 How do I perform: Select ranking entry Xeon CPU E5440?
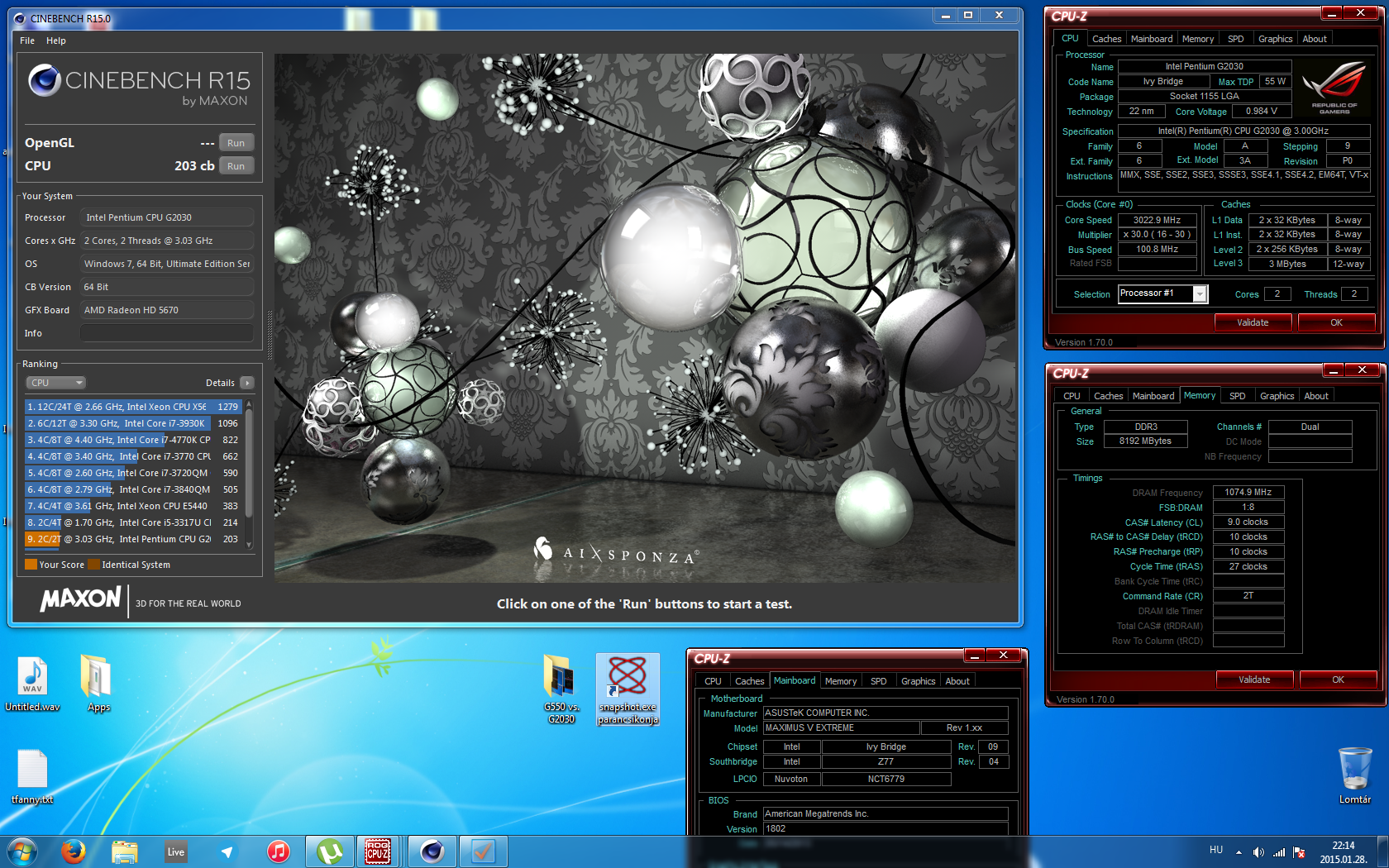tap(133, 506)
